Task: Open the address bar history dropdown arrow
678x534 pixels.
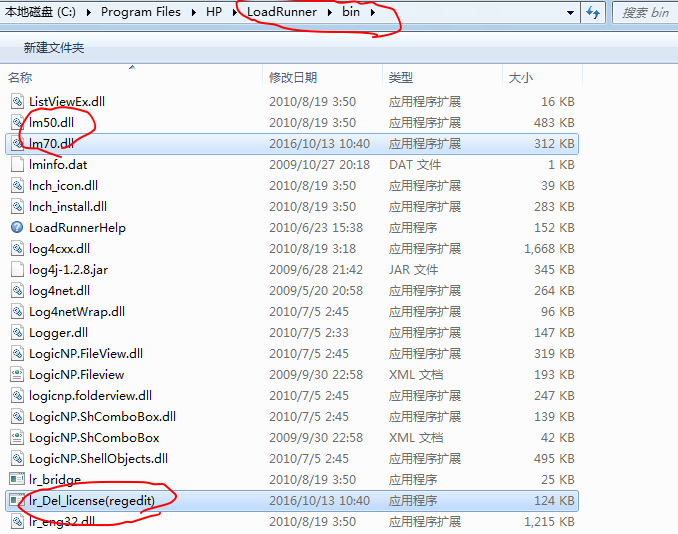Action: pos(570,13)
